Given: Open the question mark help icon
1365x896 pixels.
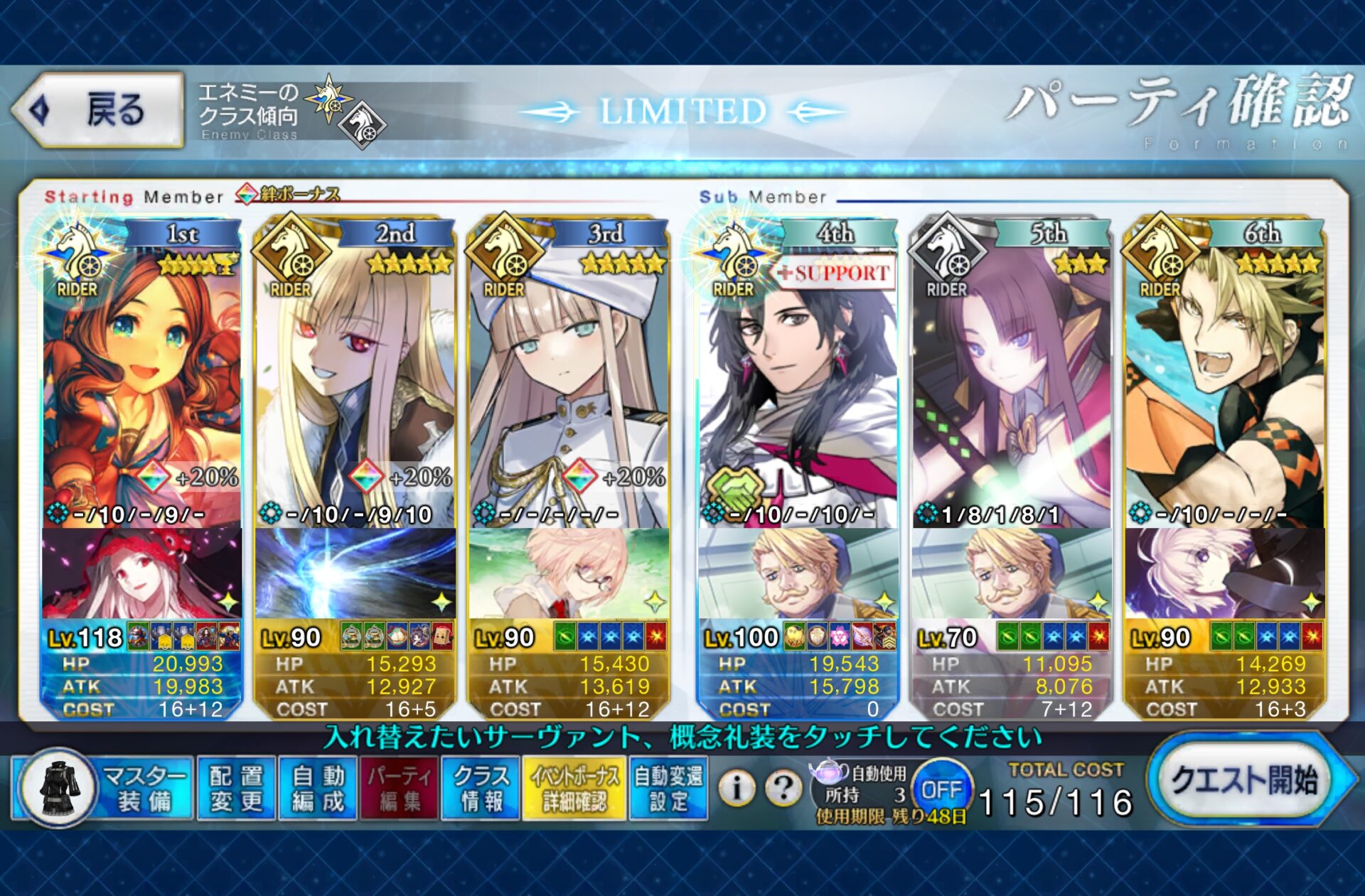Looking at the screenshot, I should (x=782, y=787).
